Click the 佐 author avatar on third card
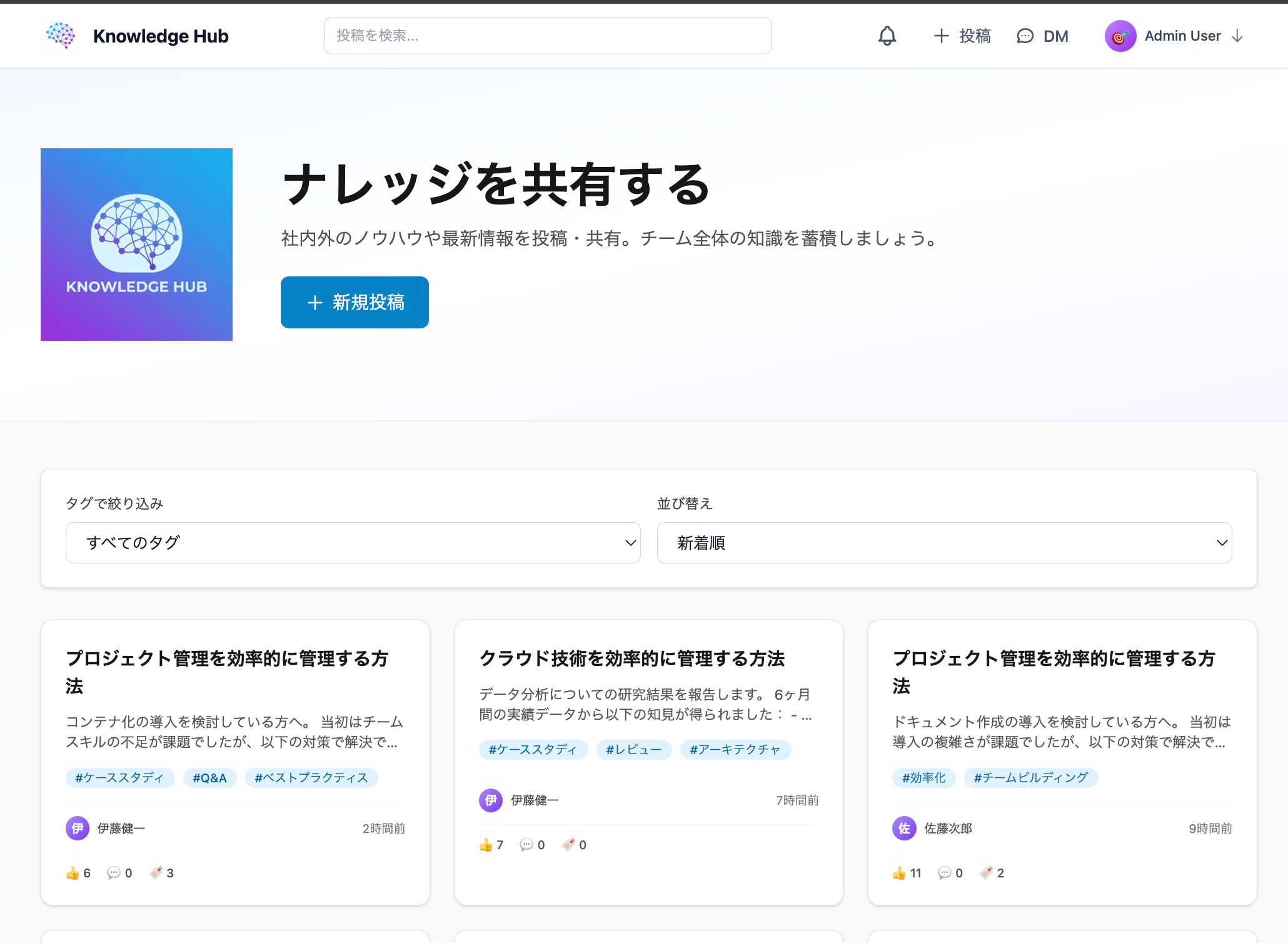Viewport: 1288px width, 943px height. pyautogui.click(x=904, y=829)
